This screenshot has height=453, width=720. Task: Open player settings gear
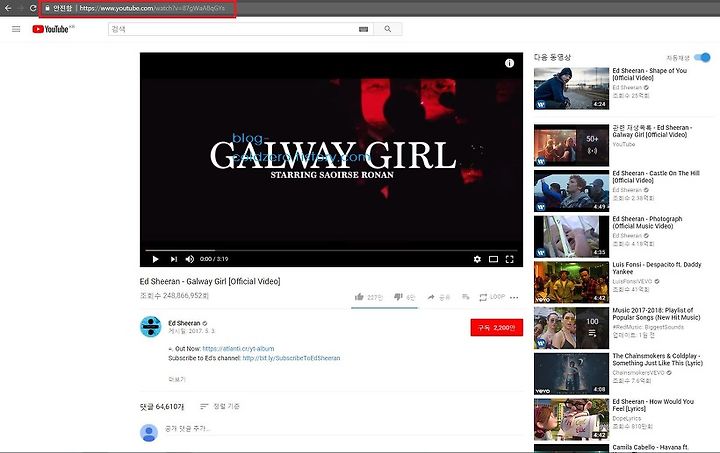[477, 259]
